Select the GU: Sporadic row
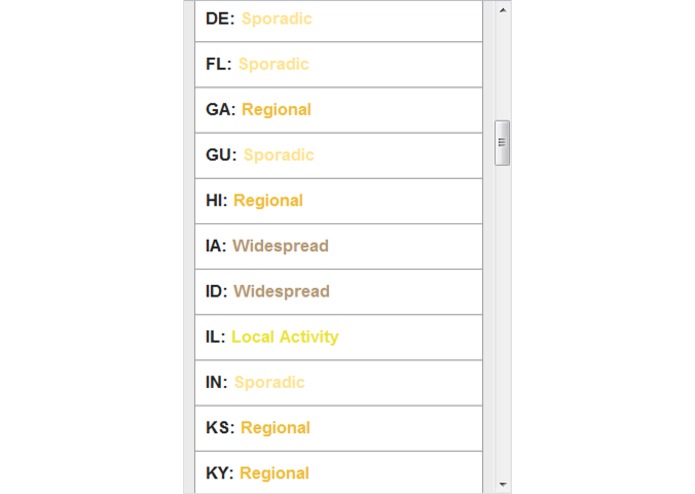695x494 pixels. pyautogui.click(x=339, y=156)
